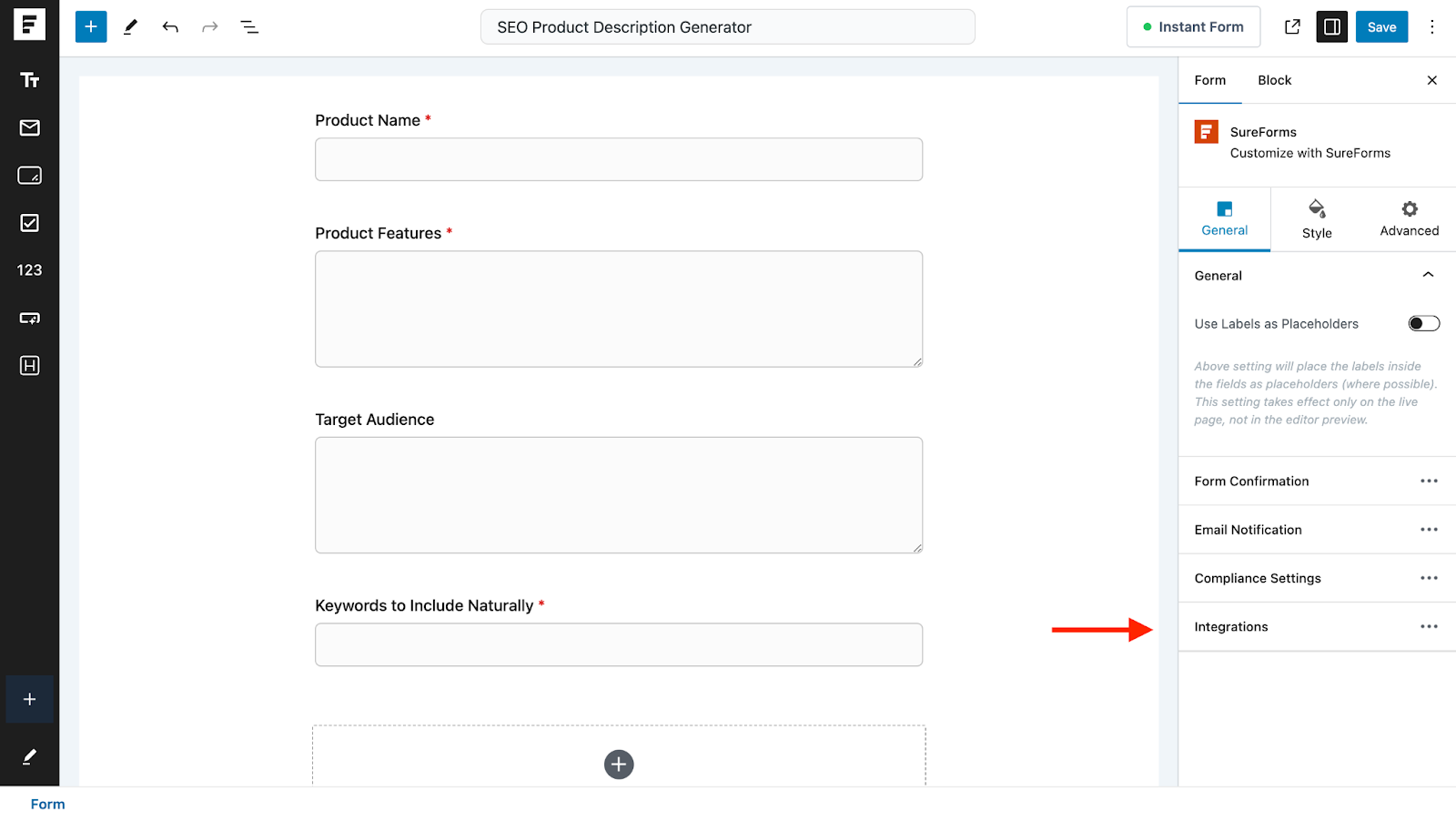The height and width of the screenshot is (821, 1456).
Task: Switch to the Style settings tab
Action: pos(1316,218)
